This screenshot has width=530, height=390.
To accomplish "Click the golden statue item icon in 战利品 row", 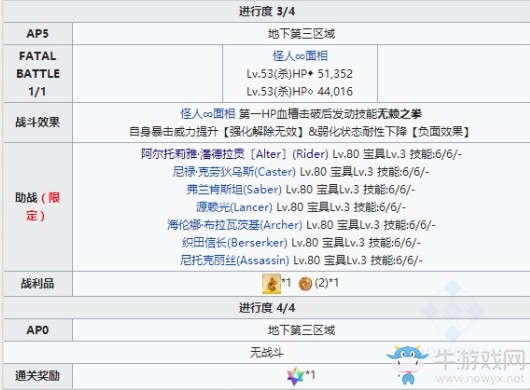I will tap(271, 284).
